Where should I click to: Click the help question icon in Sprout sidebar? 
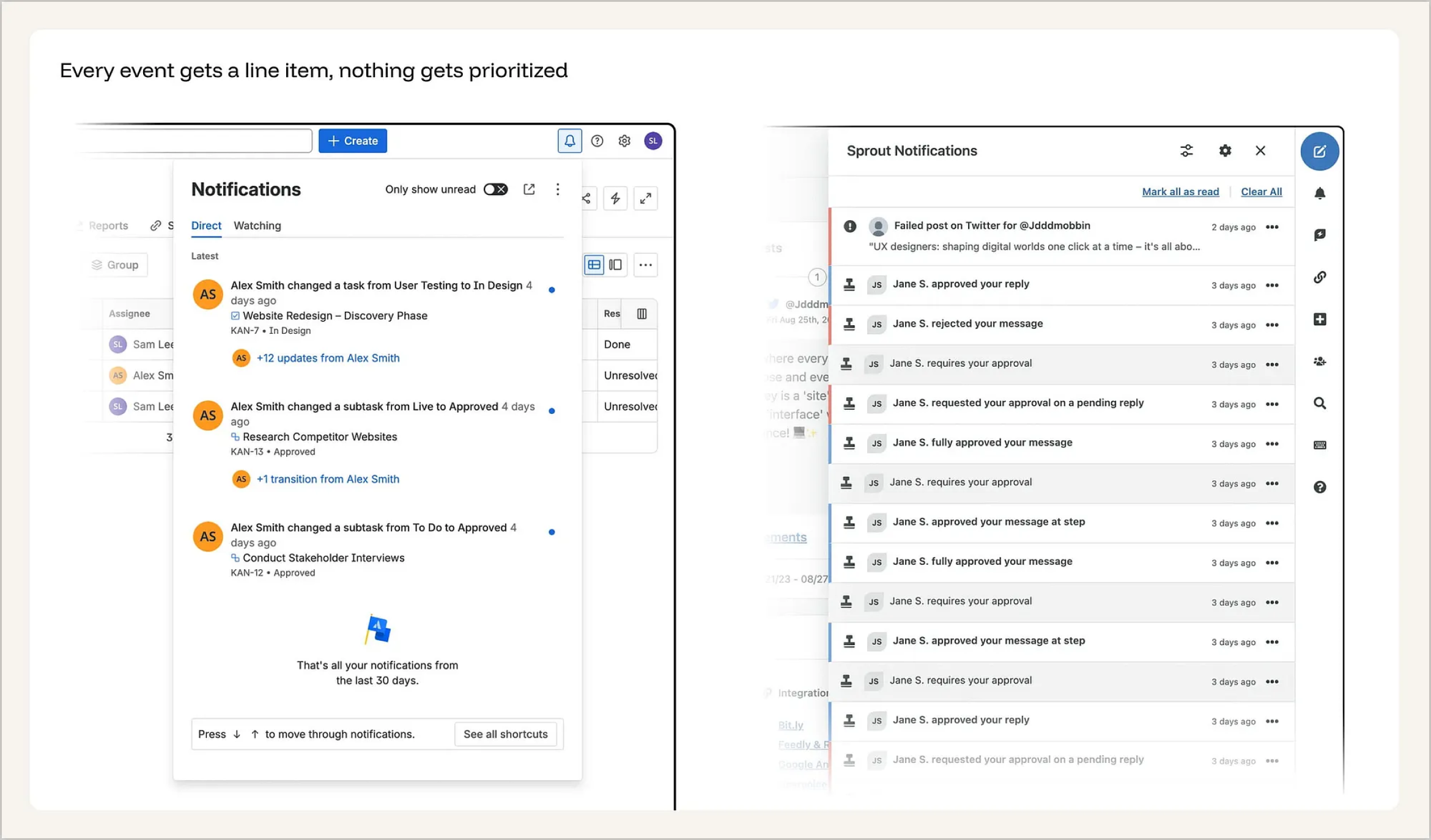tap(1320, 487)
